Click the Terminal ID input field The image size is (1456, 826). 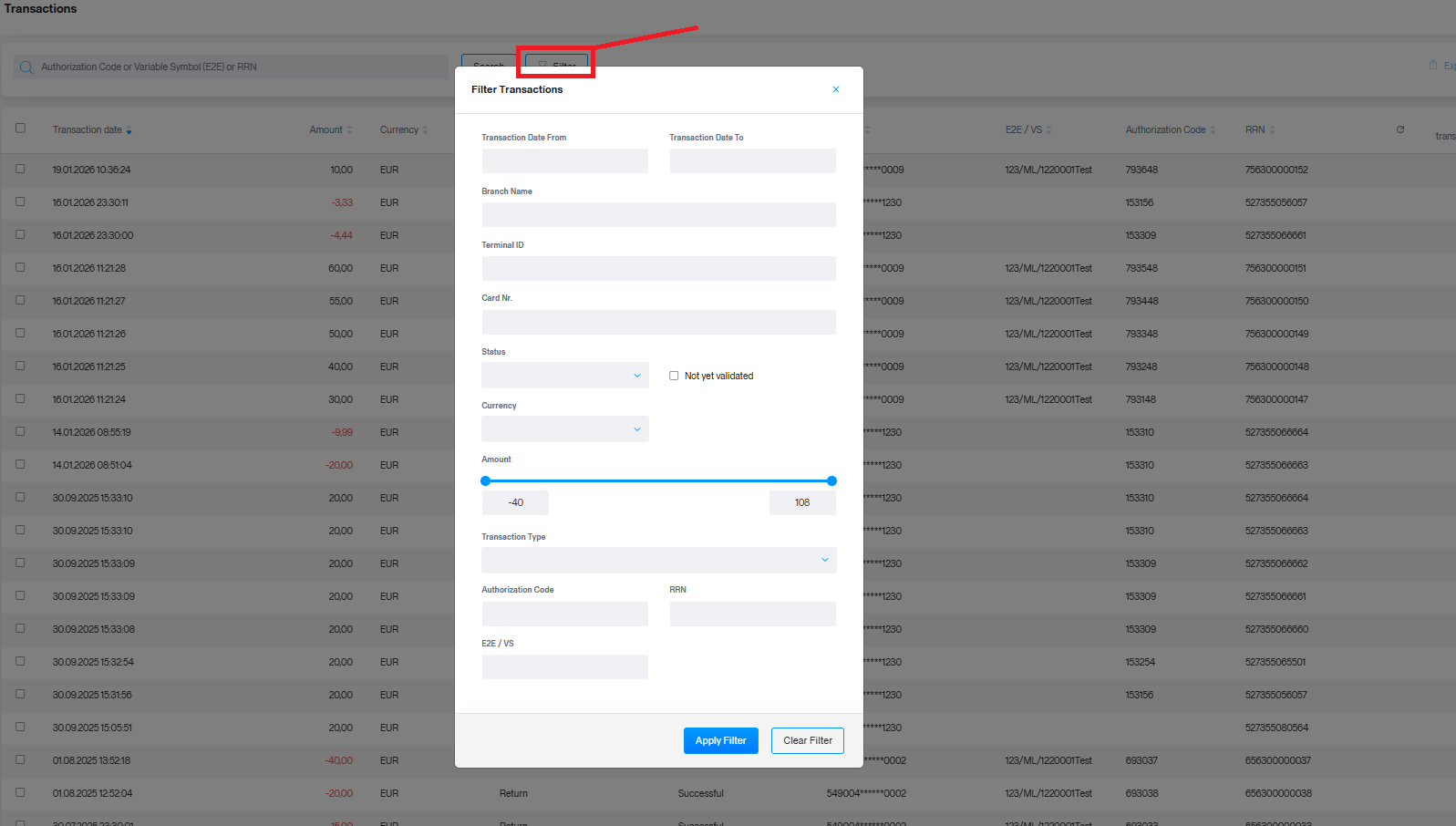coord(658,268)
